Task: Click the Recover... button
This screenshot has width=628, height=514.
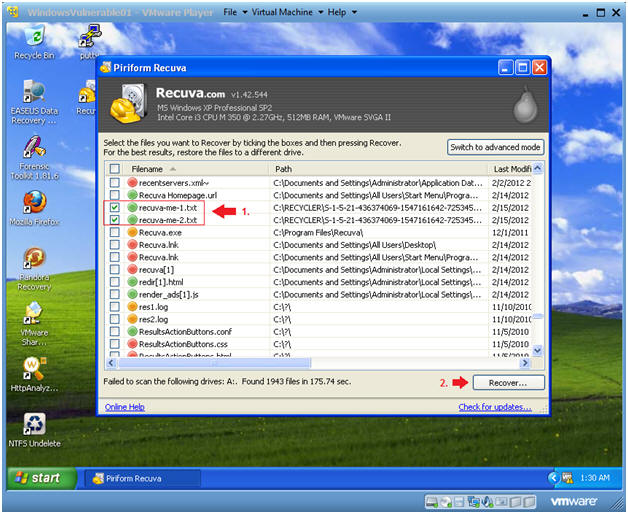Action: [508, 383]
